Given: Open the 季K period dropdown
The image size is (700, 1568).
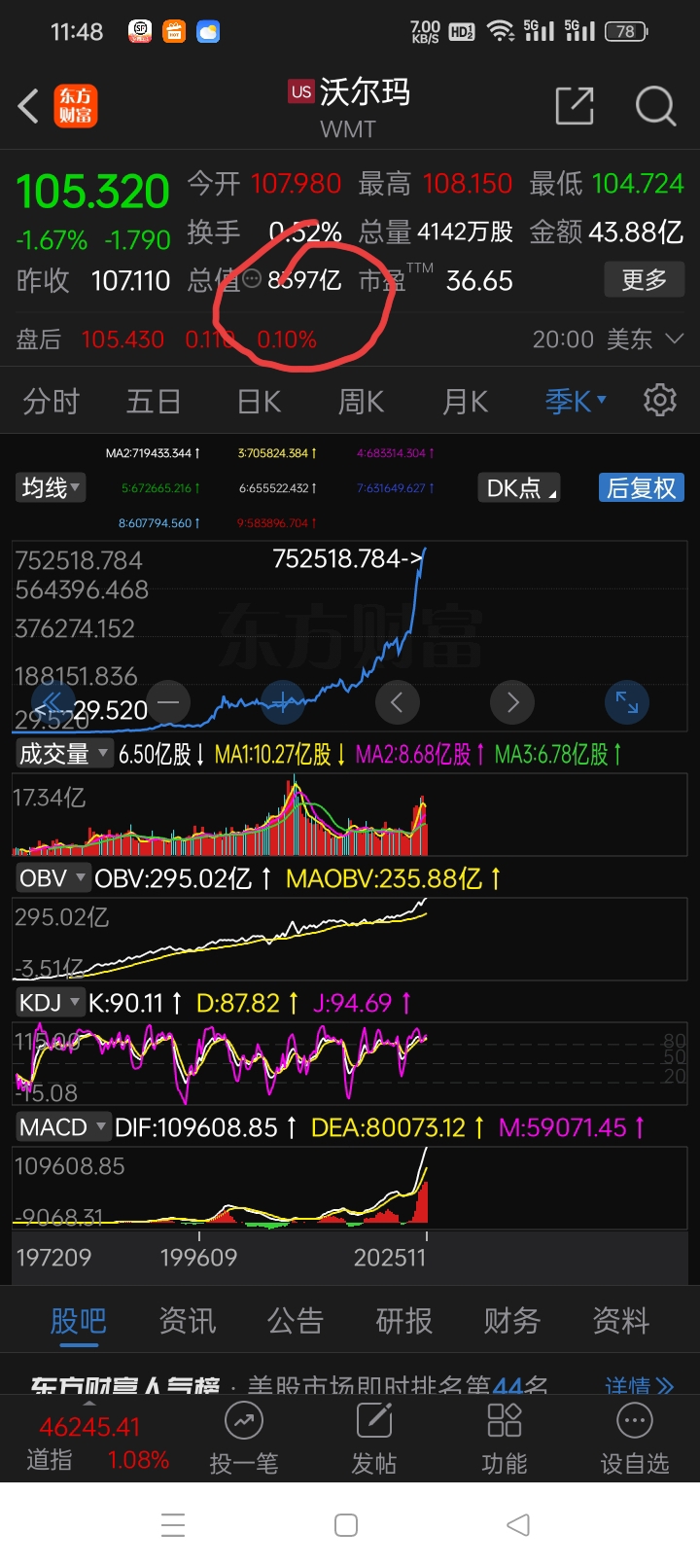Looking at the screenshot, I should [576, 401].
